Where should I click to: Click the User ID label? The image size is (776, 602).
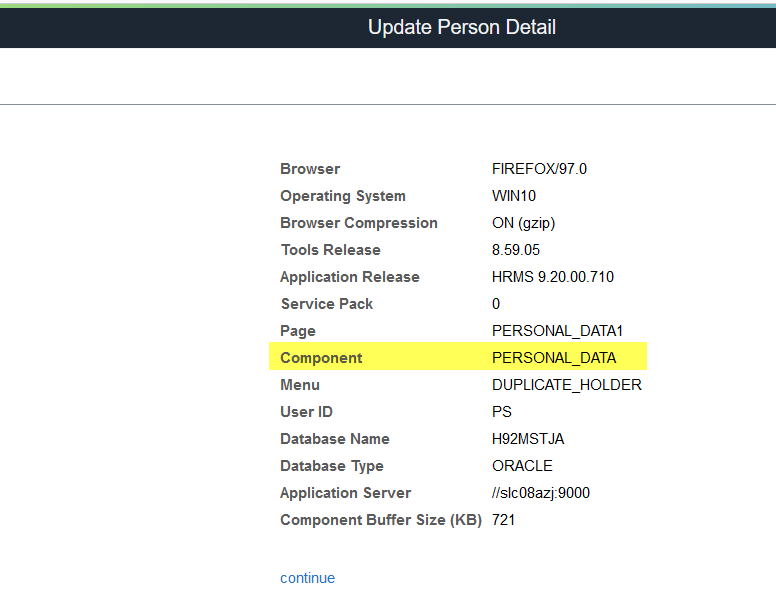(306, 412)
